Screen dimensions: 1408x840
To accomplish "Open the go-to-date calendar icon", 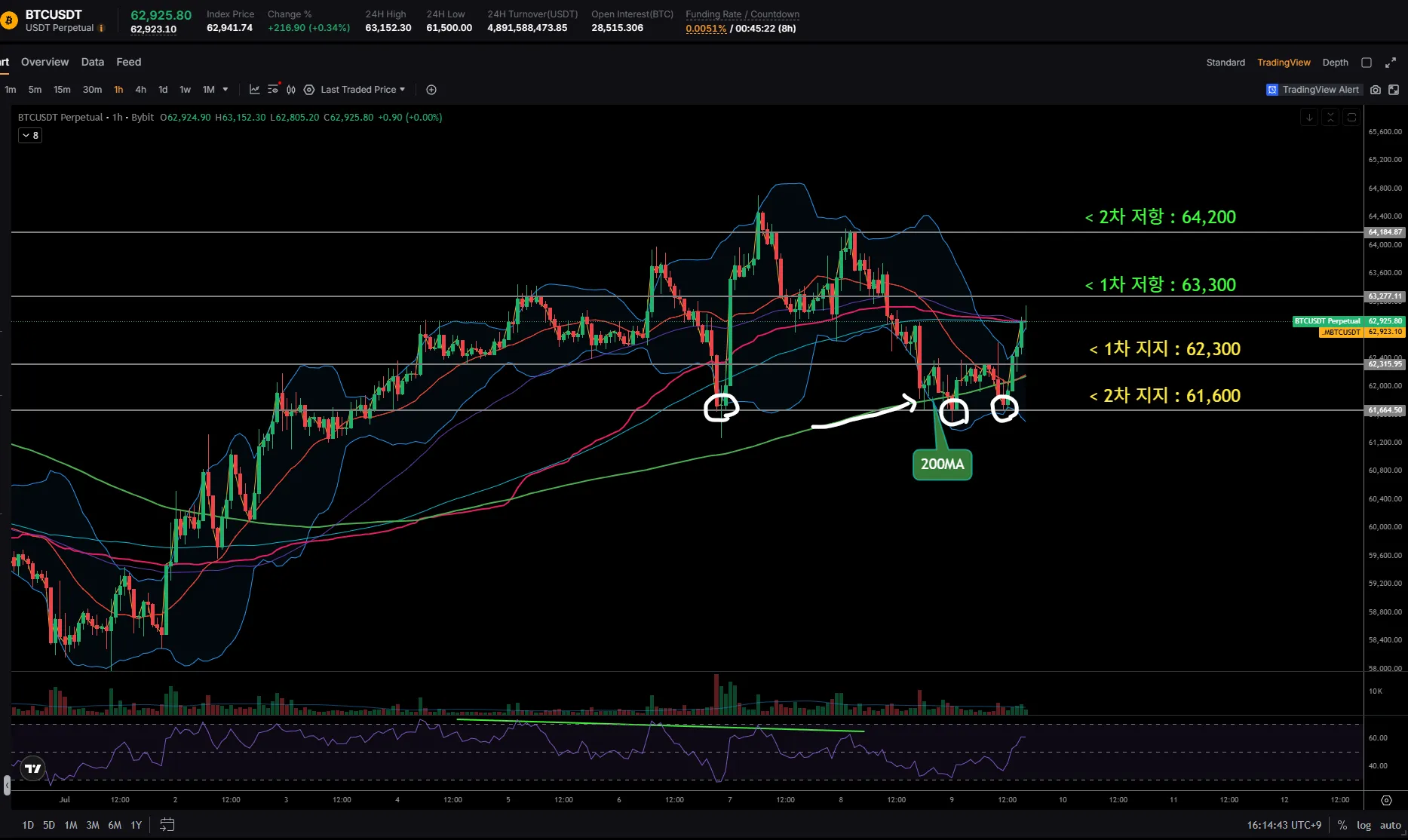I will 167,825.
